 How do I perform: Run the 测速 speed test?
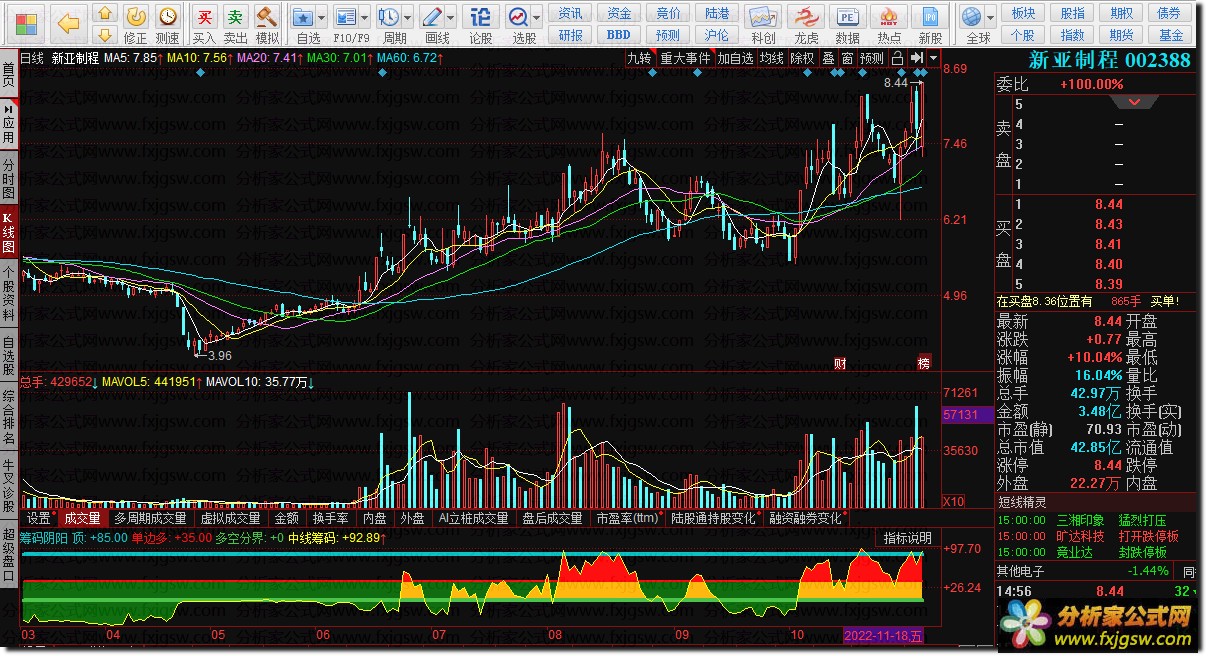pyautogui.click(x=167, y=24)
